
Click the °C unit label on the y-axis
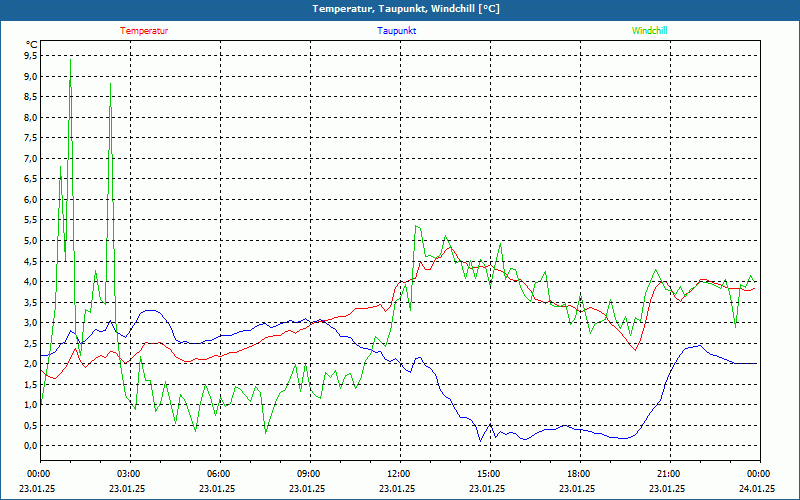coord(32,44)
